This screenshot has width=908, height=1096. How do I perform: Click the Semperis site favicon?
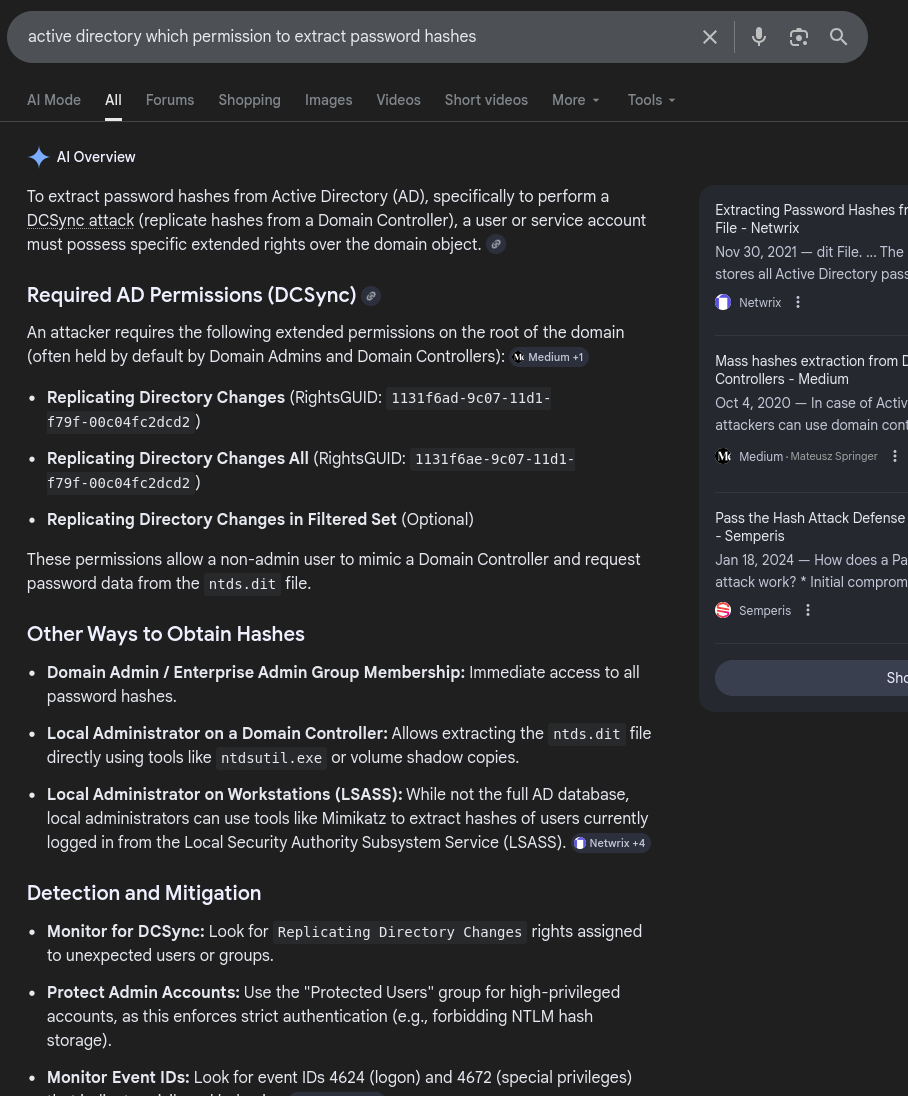point(723,610)
